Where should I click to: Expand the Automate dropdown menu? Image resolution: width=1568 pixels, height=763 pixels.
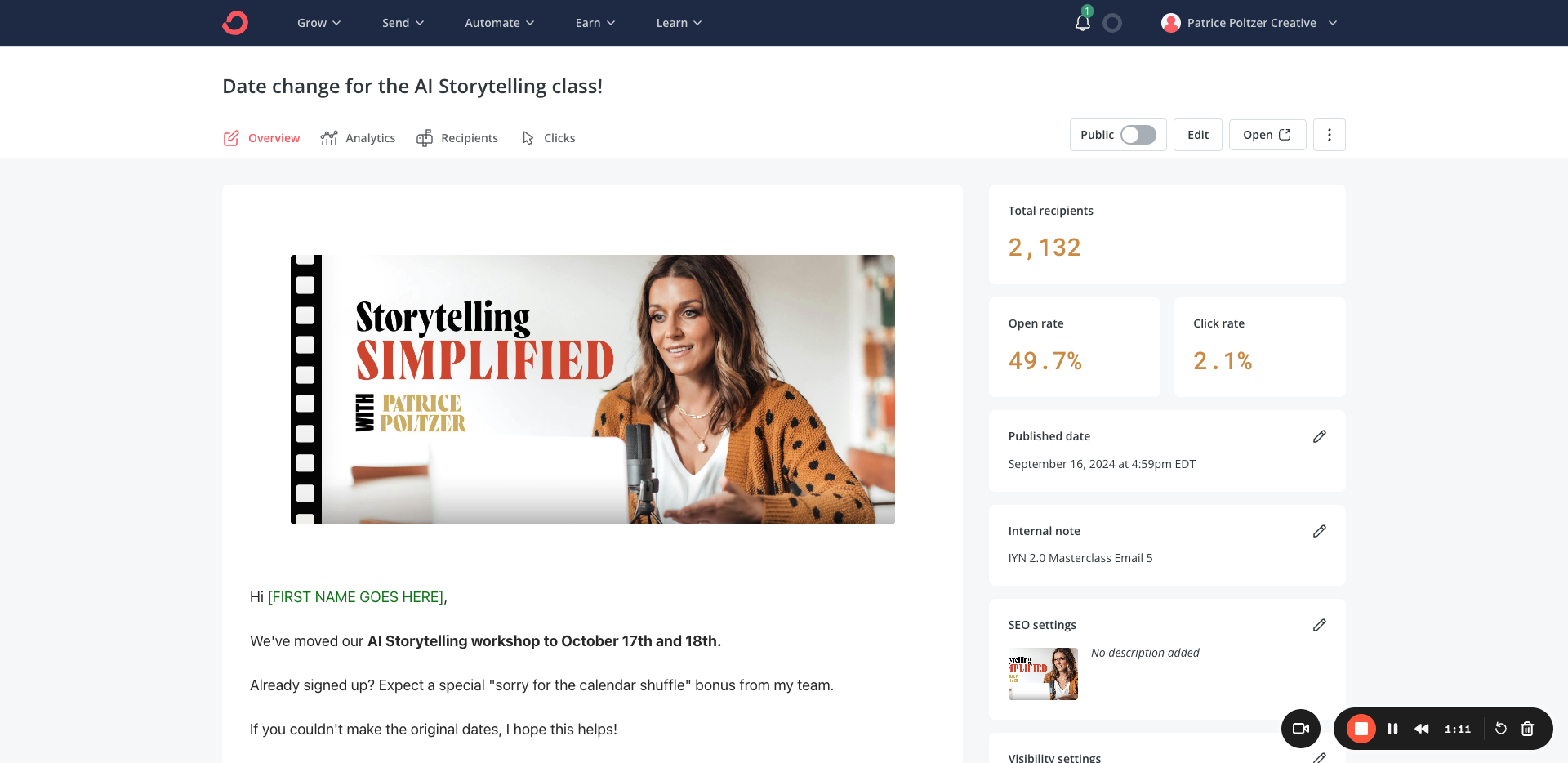pos(499,23)
